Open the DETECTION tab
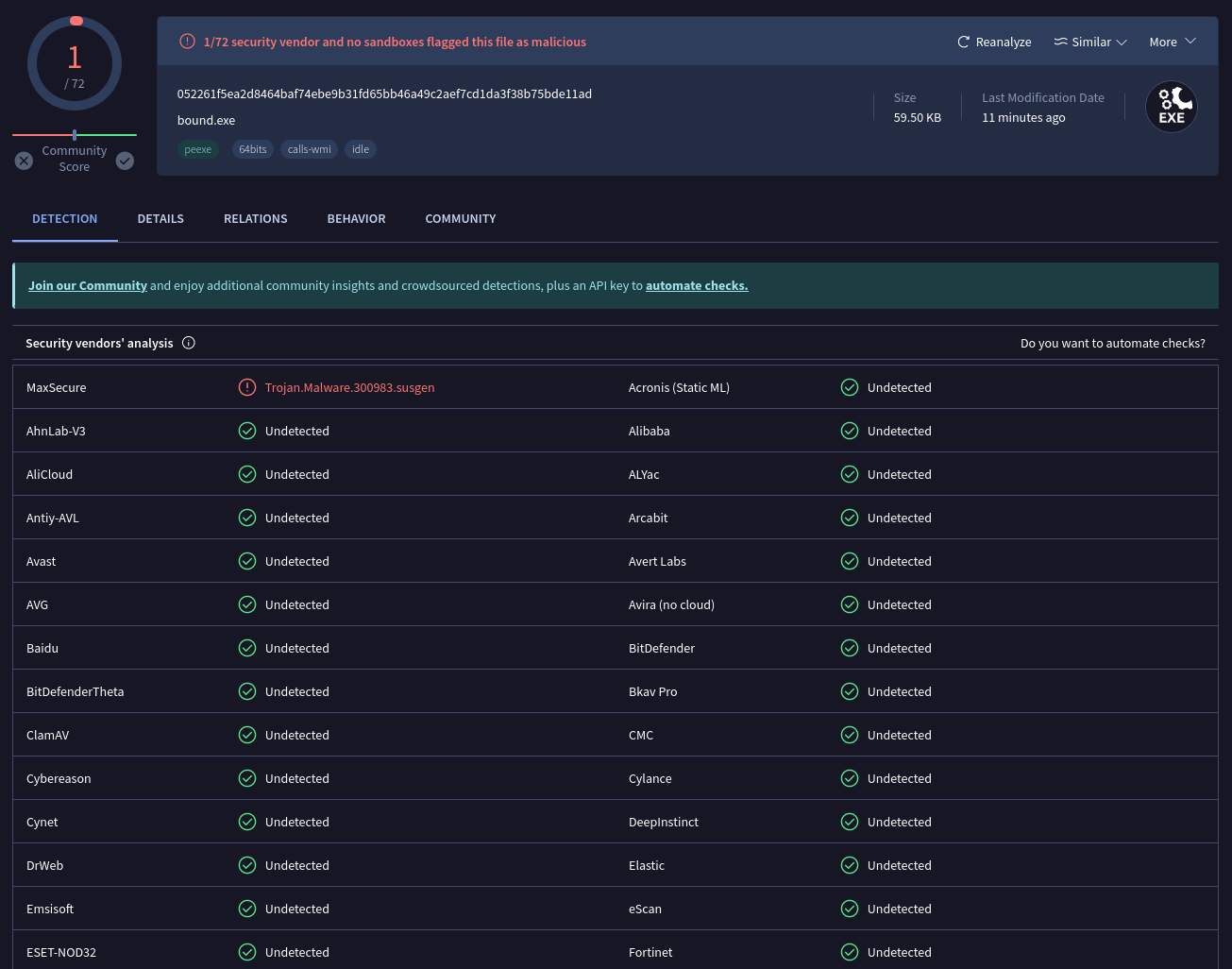This screenshot has width=1232, height=969. point(65,218)
